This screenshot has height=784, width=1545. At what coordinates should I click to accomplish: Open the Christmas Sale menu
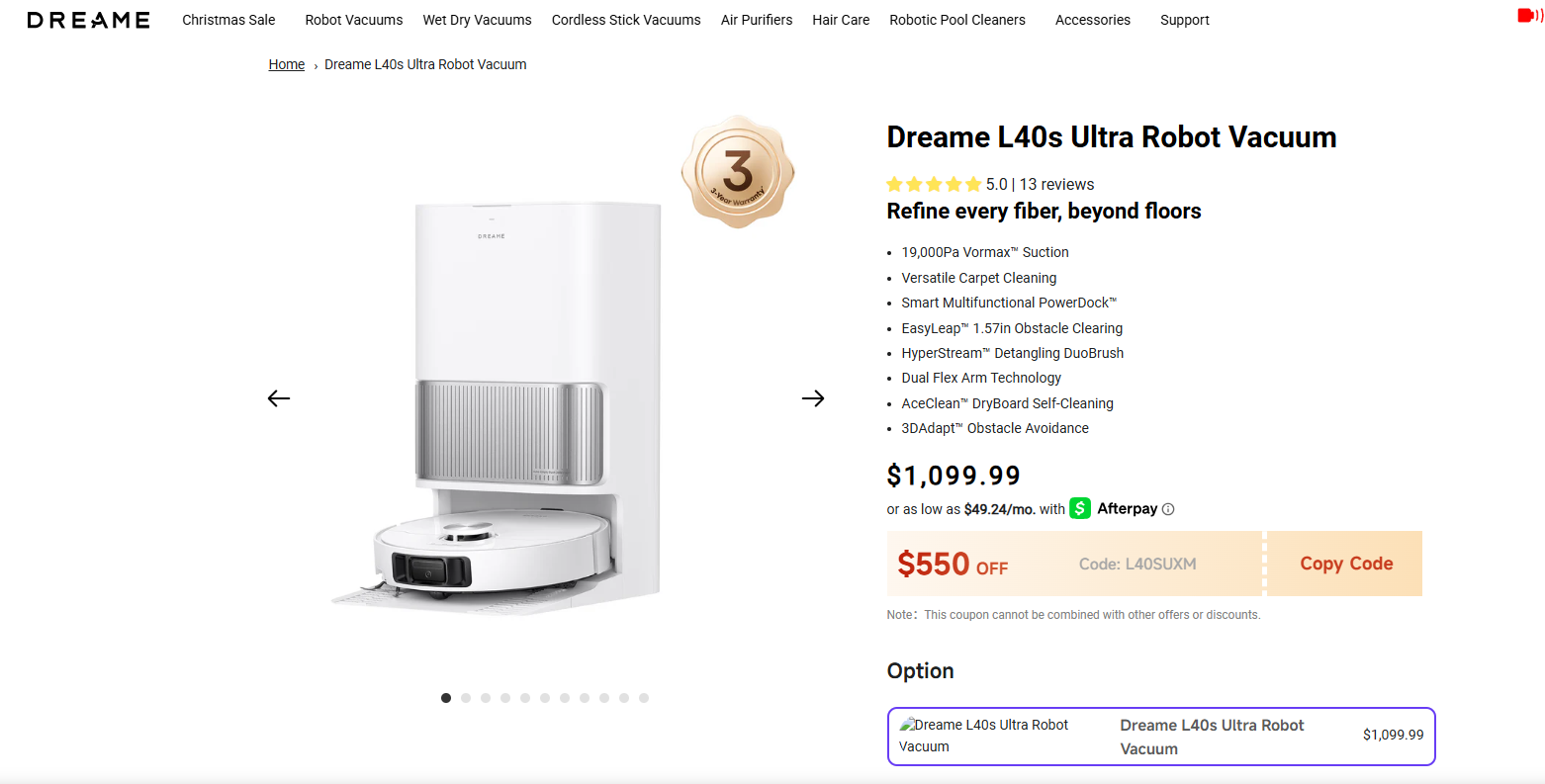228,19
